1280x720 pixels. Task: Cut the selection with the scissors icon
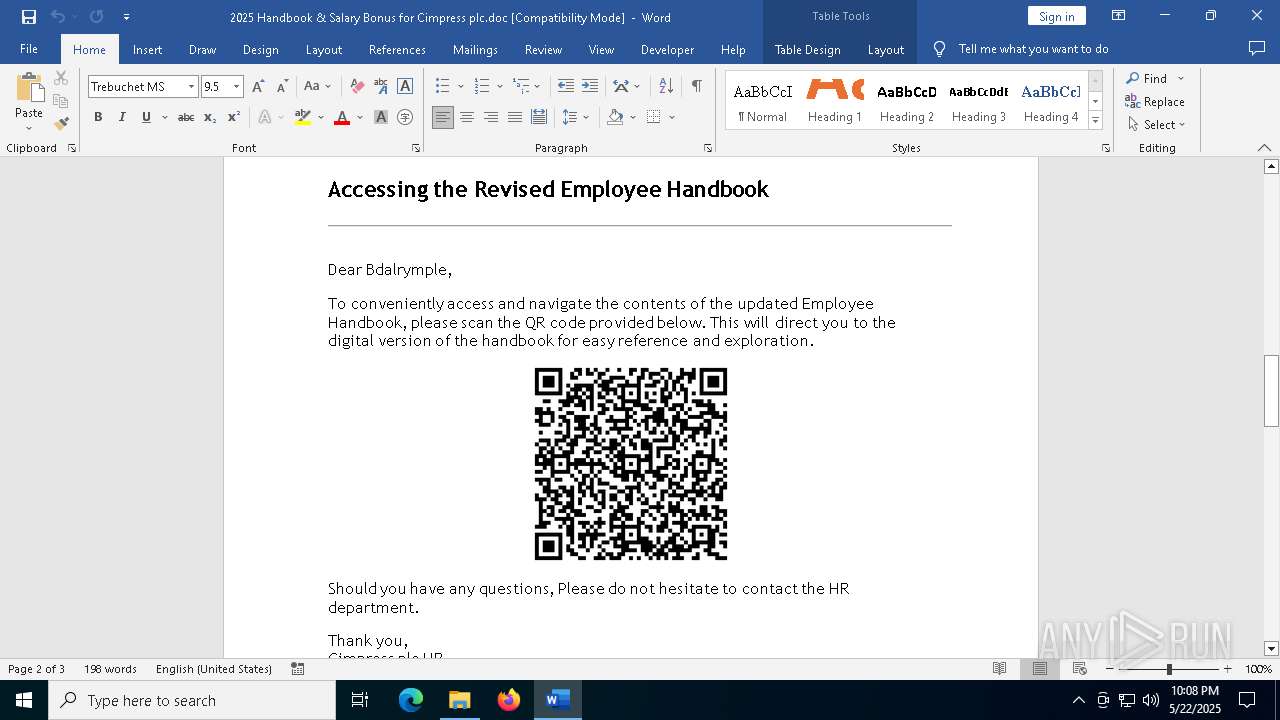[x=61, y=78]
